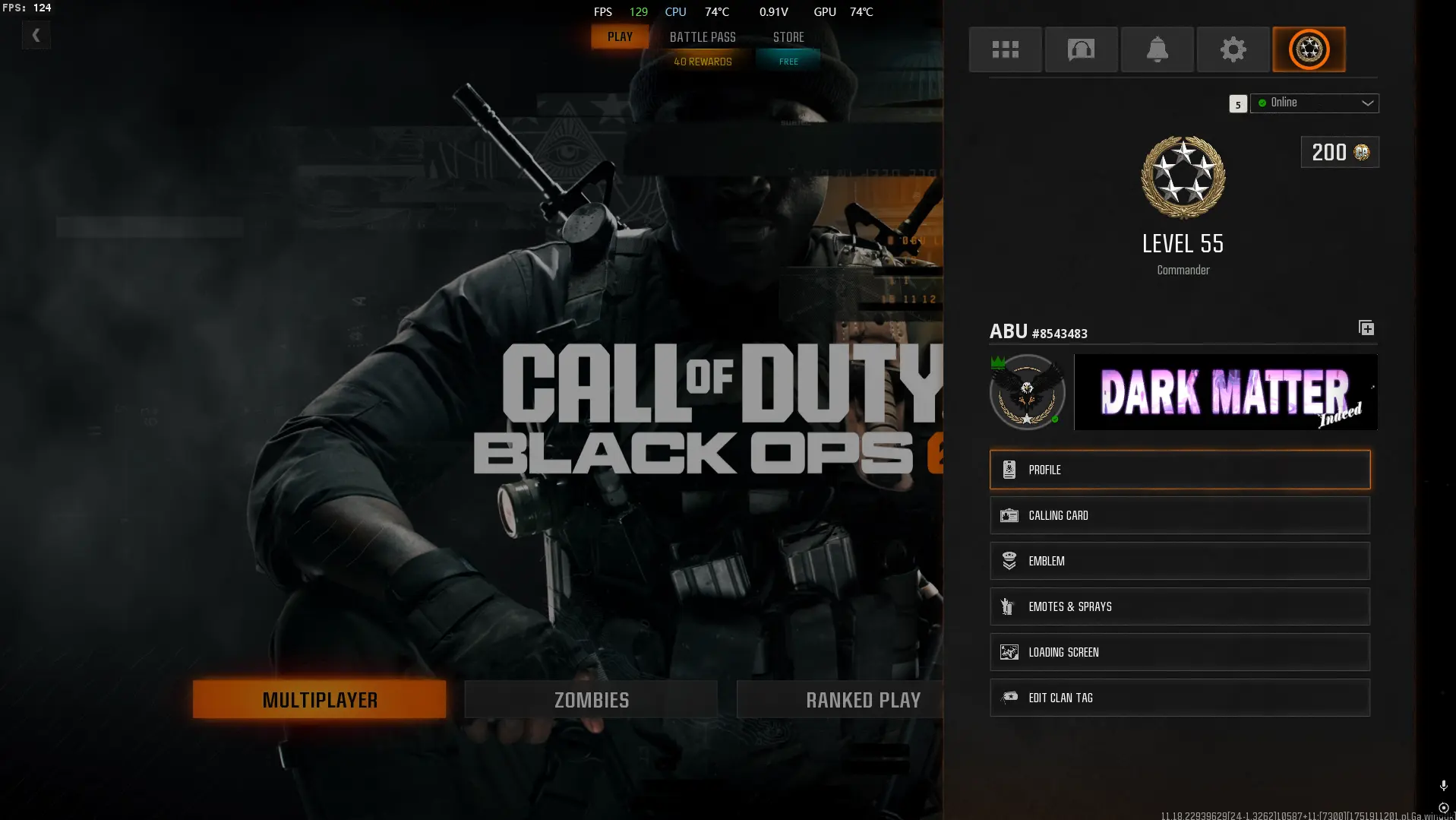The image size is (1456, 820).
Task: Click the 40 Rewards label
Action: pyautogui.click(x=703, y=62)
